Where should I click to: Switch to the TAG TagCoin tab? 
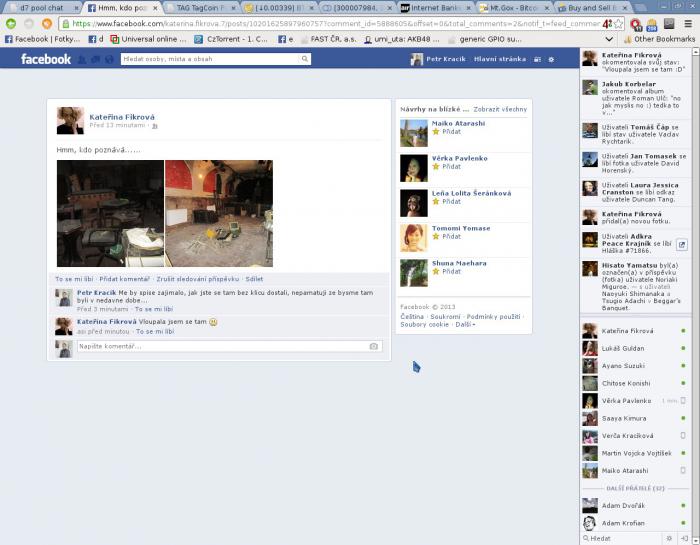click(x=201, y=8)
